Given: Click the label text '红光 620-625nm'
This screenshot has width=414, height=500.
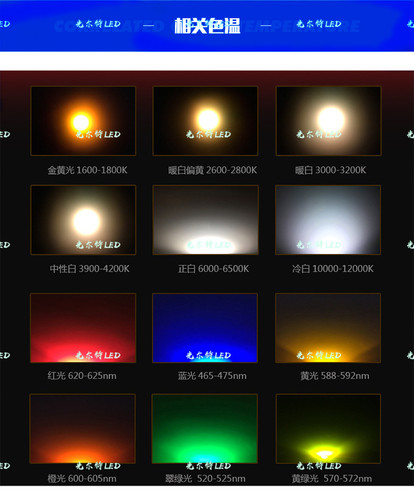Looking at the screenshot, I should click(x=82, y=376).
